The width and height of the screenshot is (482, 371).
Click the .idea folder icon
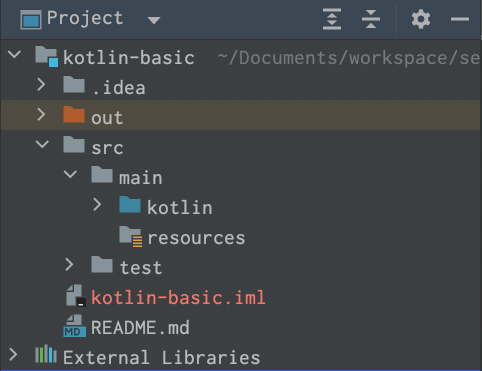(x=74, y=85)
